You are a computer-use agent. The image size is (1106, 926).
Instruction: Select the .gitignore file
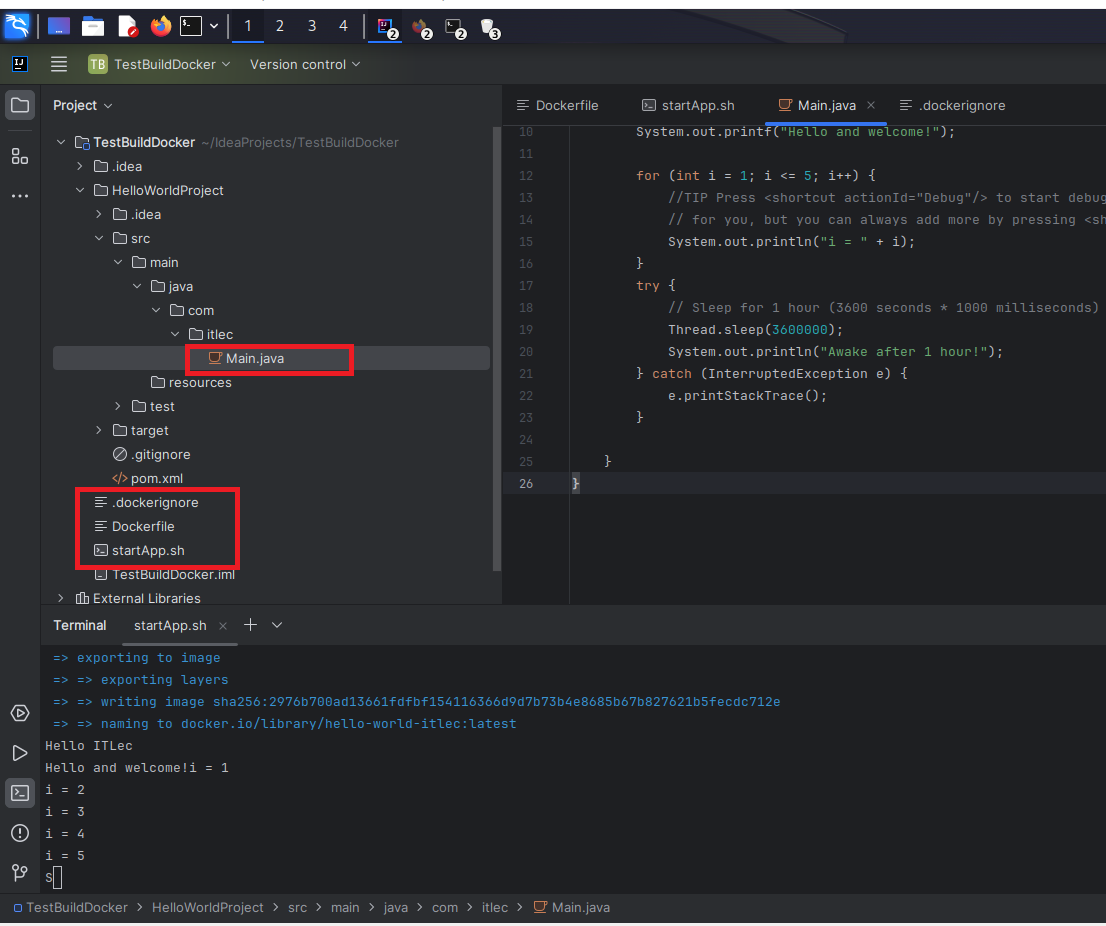coord(152,454)
